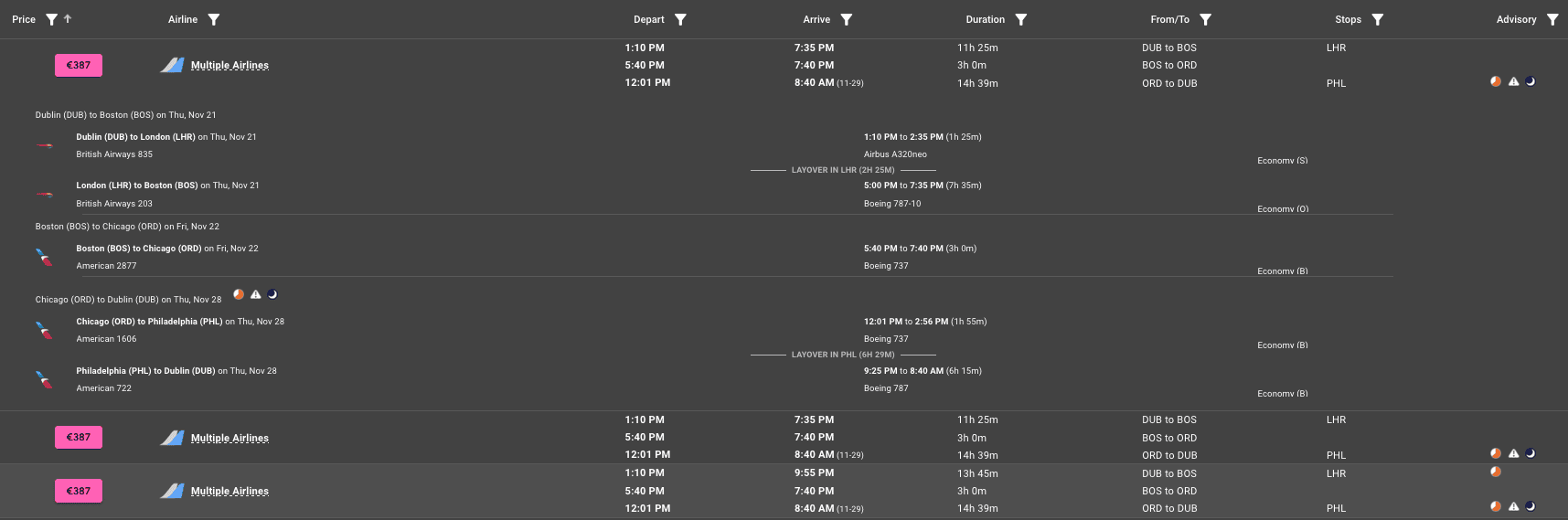
Task: Open the Price column filter
Action: 51,19
